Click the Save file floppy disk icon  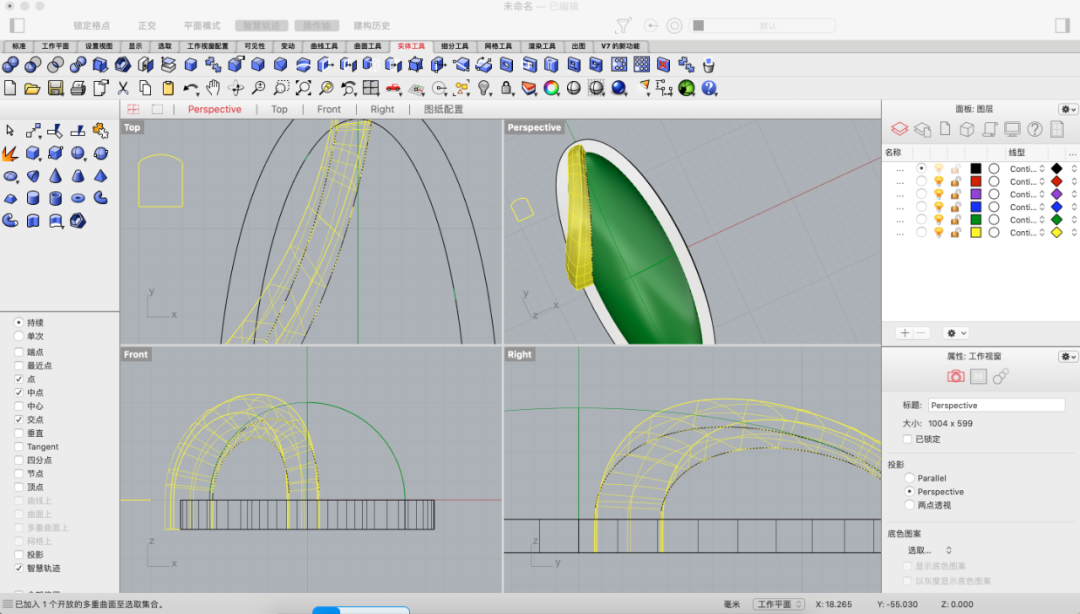tap(55, 88)
